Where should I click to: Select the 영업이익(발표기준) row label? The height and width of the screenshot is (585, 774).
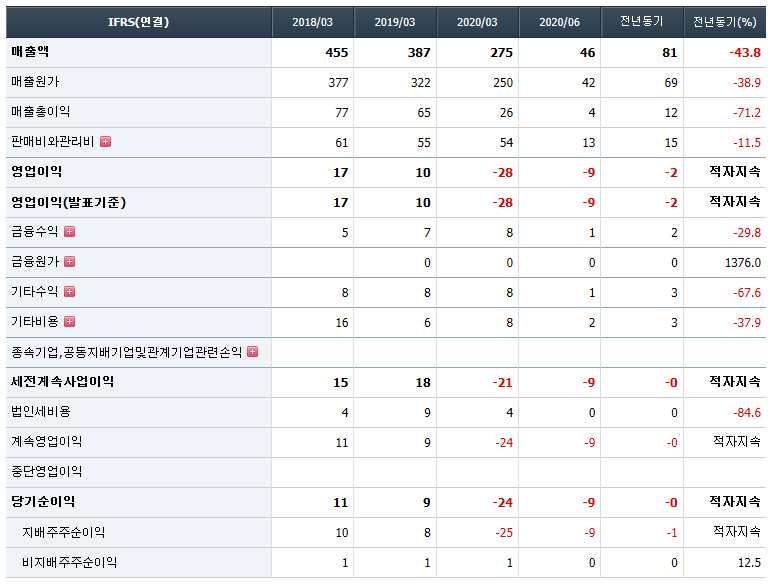(69, 202)
